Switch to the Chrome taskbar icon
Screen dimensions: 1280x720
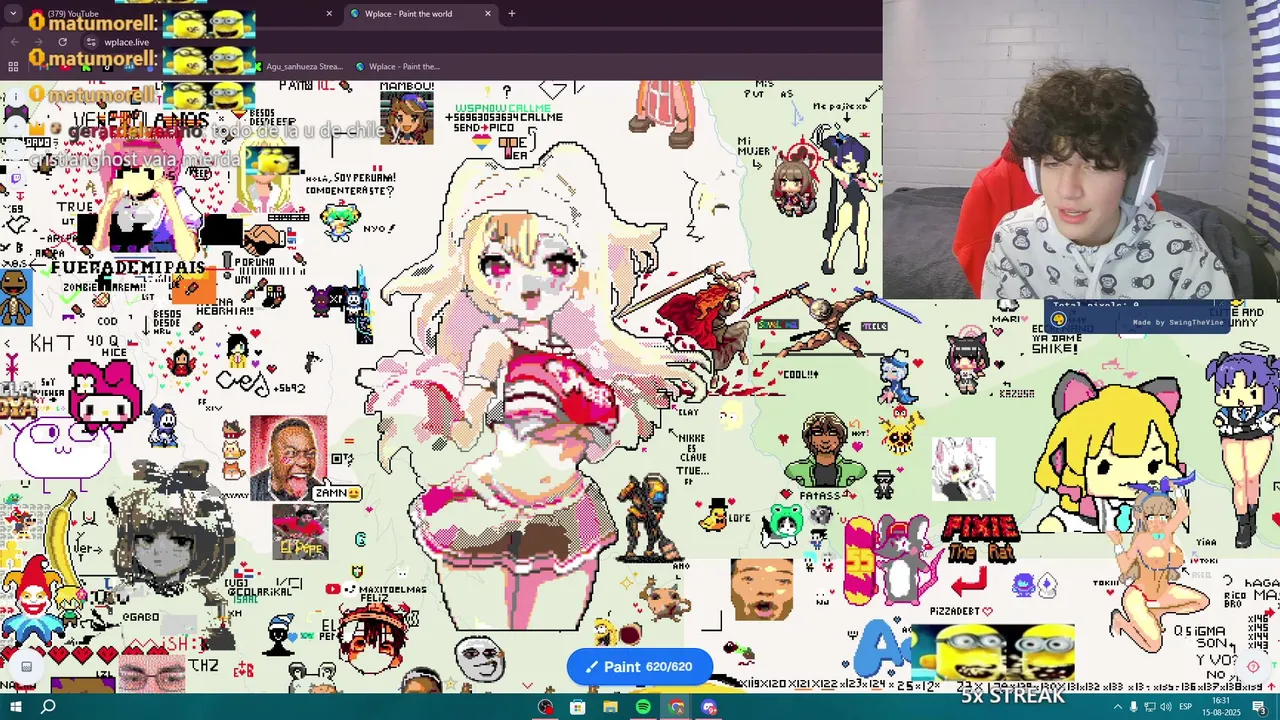click(x=676, y=707)
